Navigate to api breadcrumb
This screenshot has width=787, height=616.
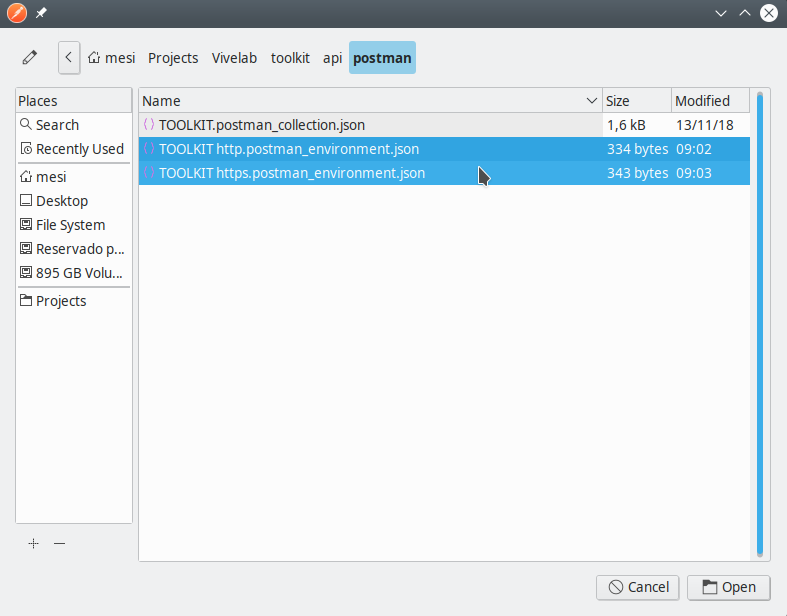(x=332, y=58)
